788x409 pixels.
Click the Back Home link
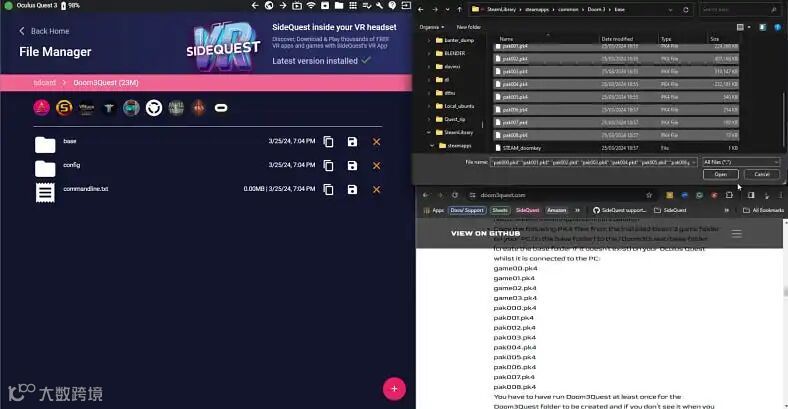pyautogui.click(x=44, y=31)
